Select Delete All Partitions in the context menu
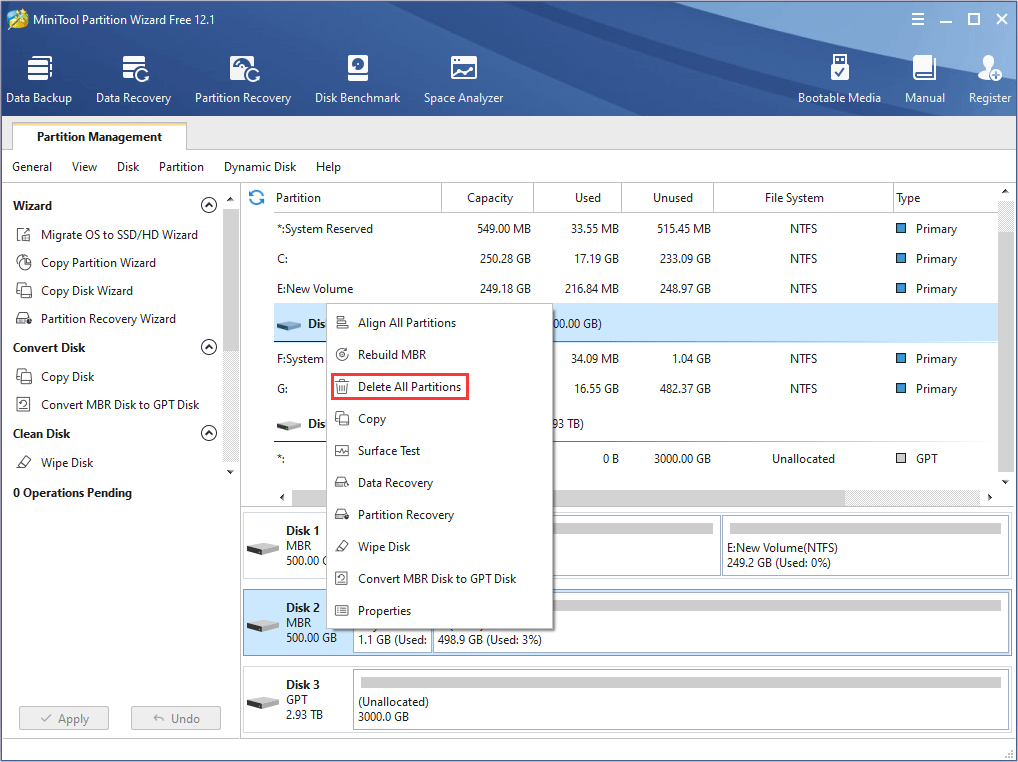The width and height of the screenshot is (1018, 762). click(440, 387)
